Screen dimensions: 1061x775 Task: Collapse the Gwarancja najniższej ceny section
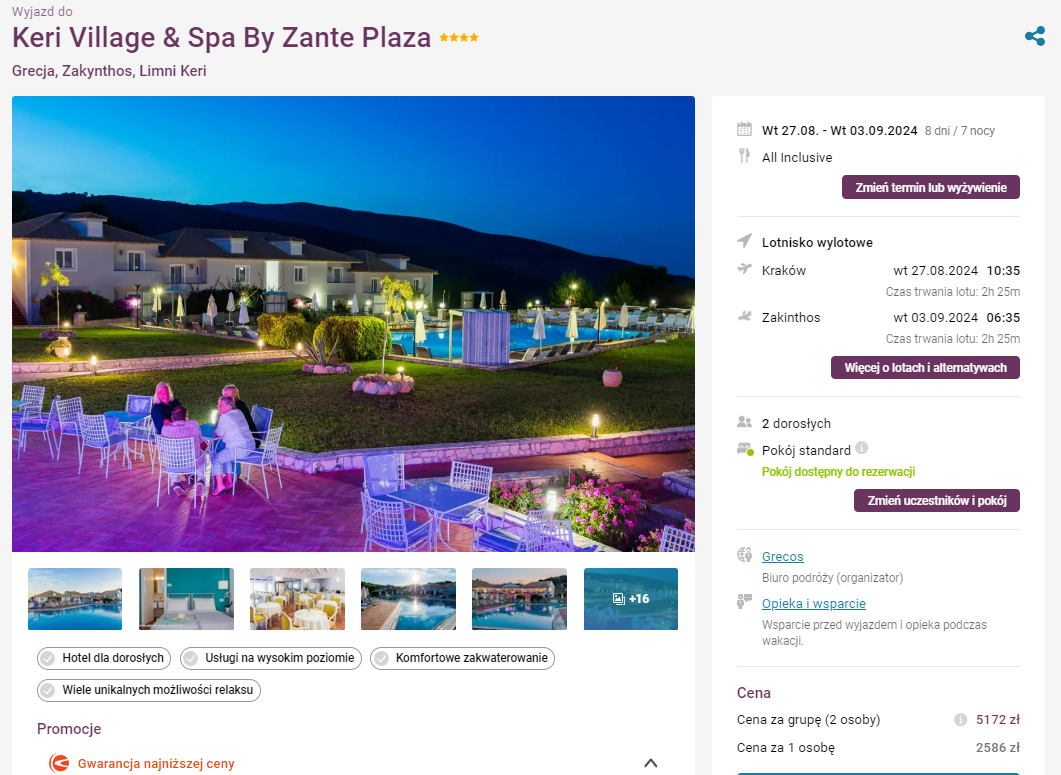651,763
